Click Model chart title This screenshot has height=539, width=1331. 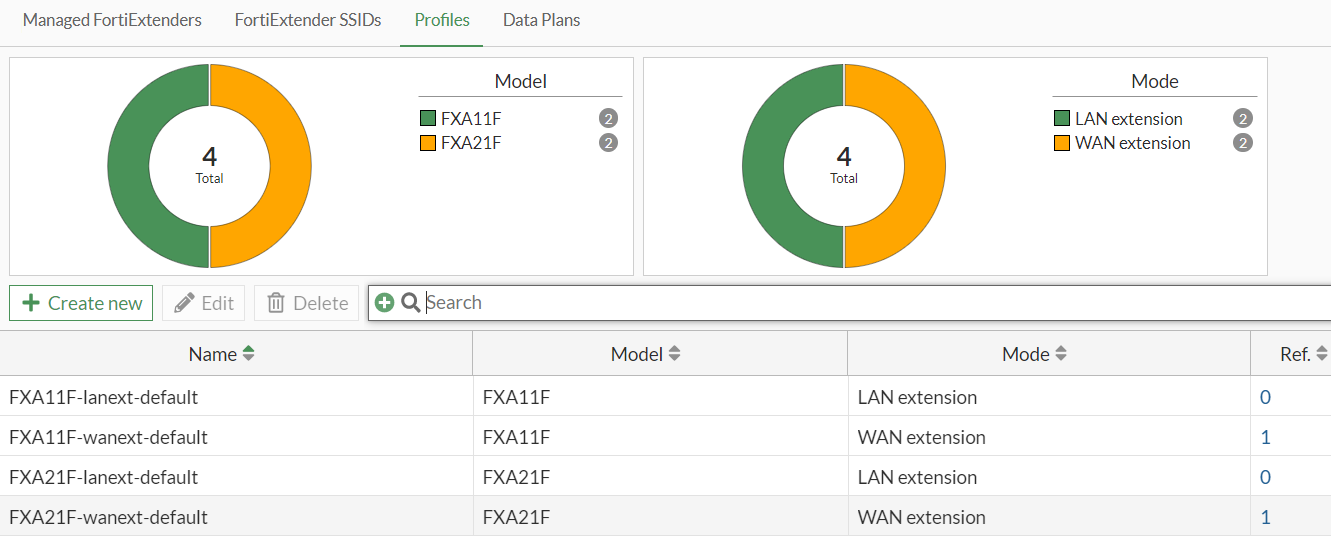[521, 81]
